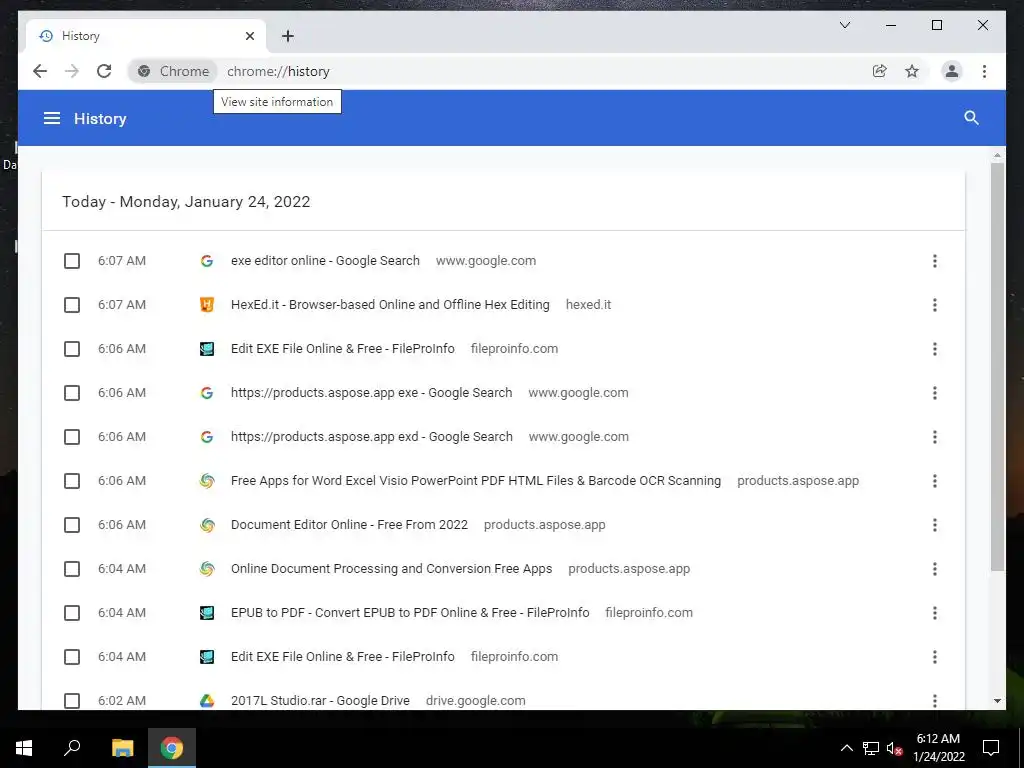Tick checkbox of 6:06 AM Edit EXE File entry
Image resolution: width=1024 pixels, height=768 pixels.
pyautogui.click(x=72, y=349)
